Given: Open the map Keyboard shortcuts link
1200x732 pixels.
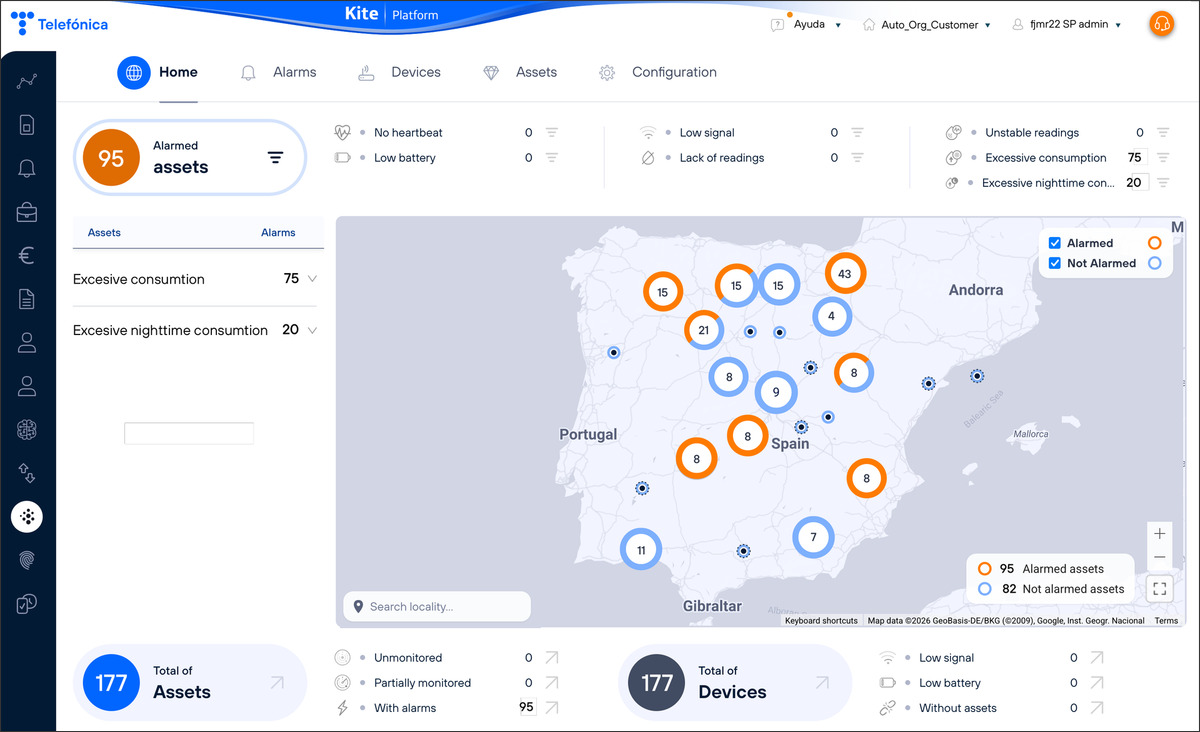Looking at the screenshot, I should pos(821,621).
